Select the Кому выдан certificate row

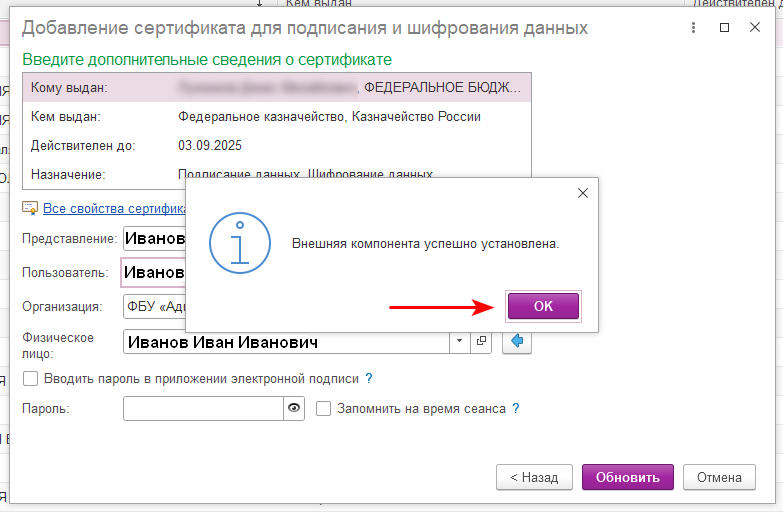click(276, 88)
